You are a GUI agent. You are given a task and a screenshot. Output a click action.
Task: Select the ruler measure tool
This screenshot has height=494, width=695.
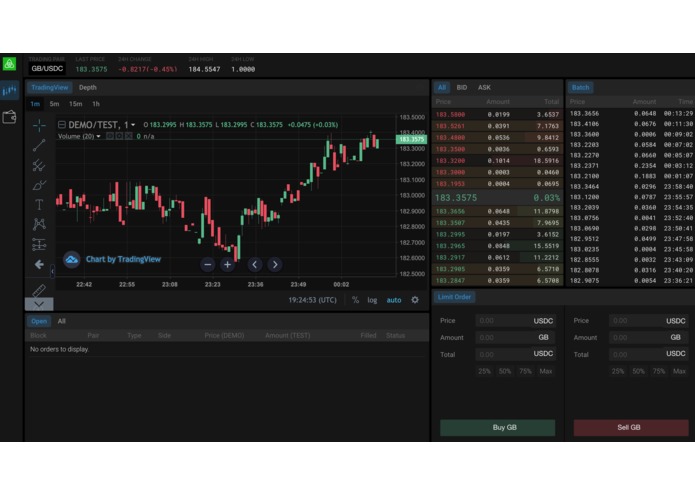pos(39,291)
